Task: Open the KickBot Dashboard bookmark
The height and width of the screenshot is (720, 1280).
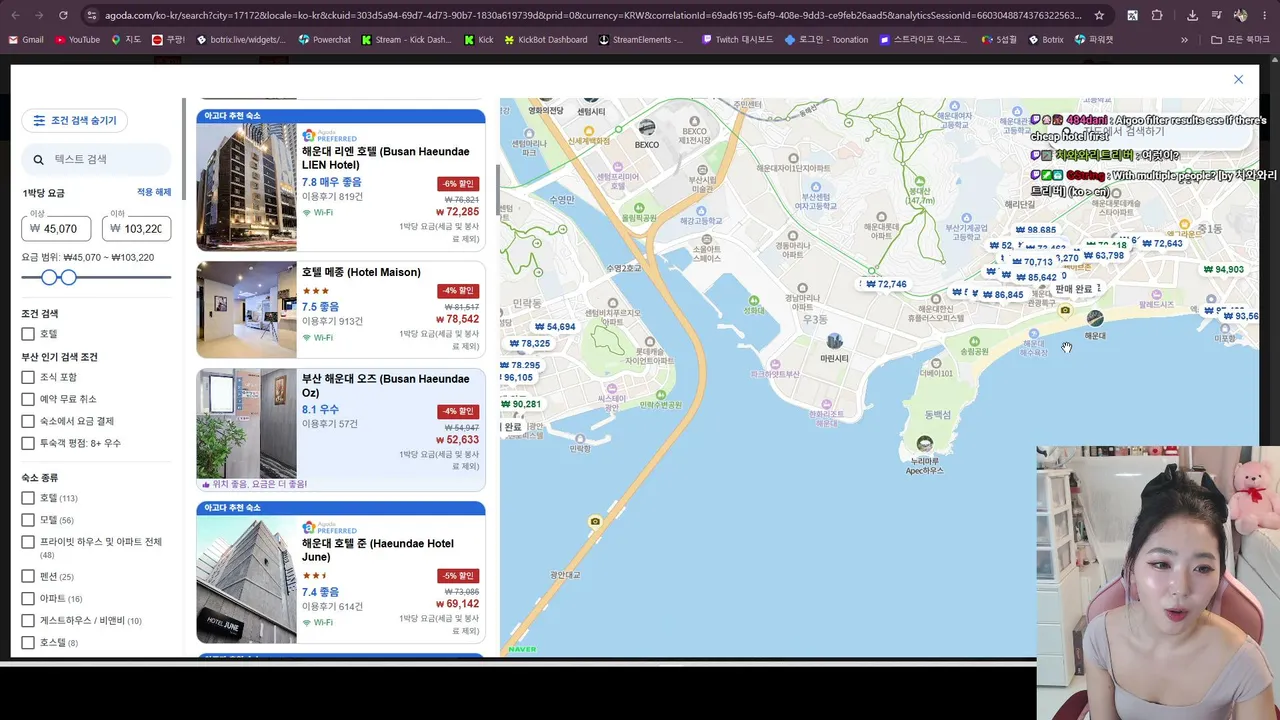Action: point(546,40)
